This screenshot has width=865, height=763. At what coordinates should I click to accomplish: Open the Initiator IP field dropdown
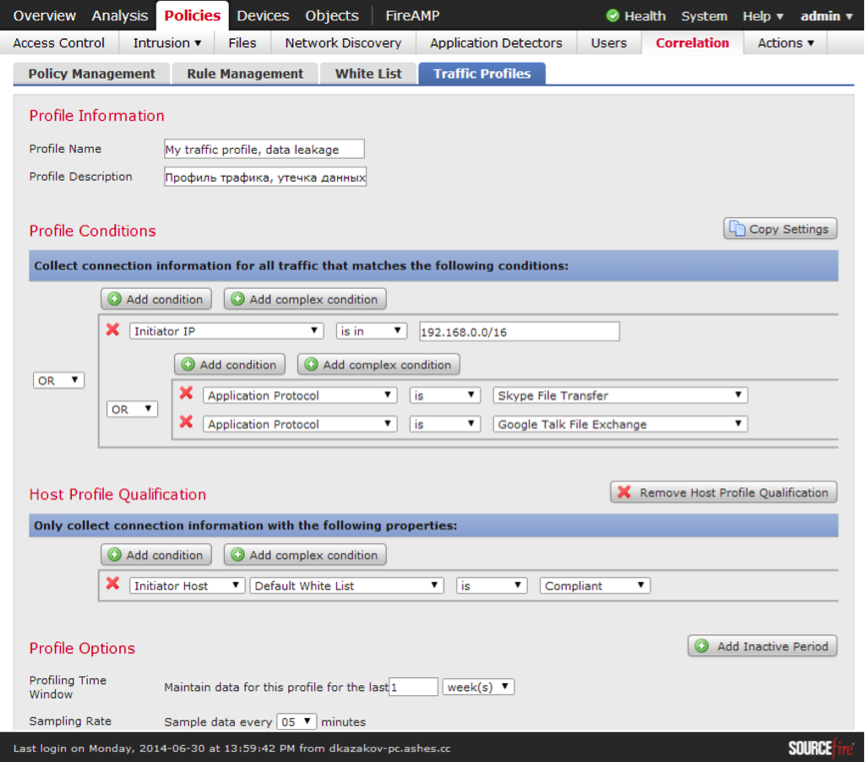226,331
